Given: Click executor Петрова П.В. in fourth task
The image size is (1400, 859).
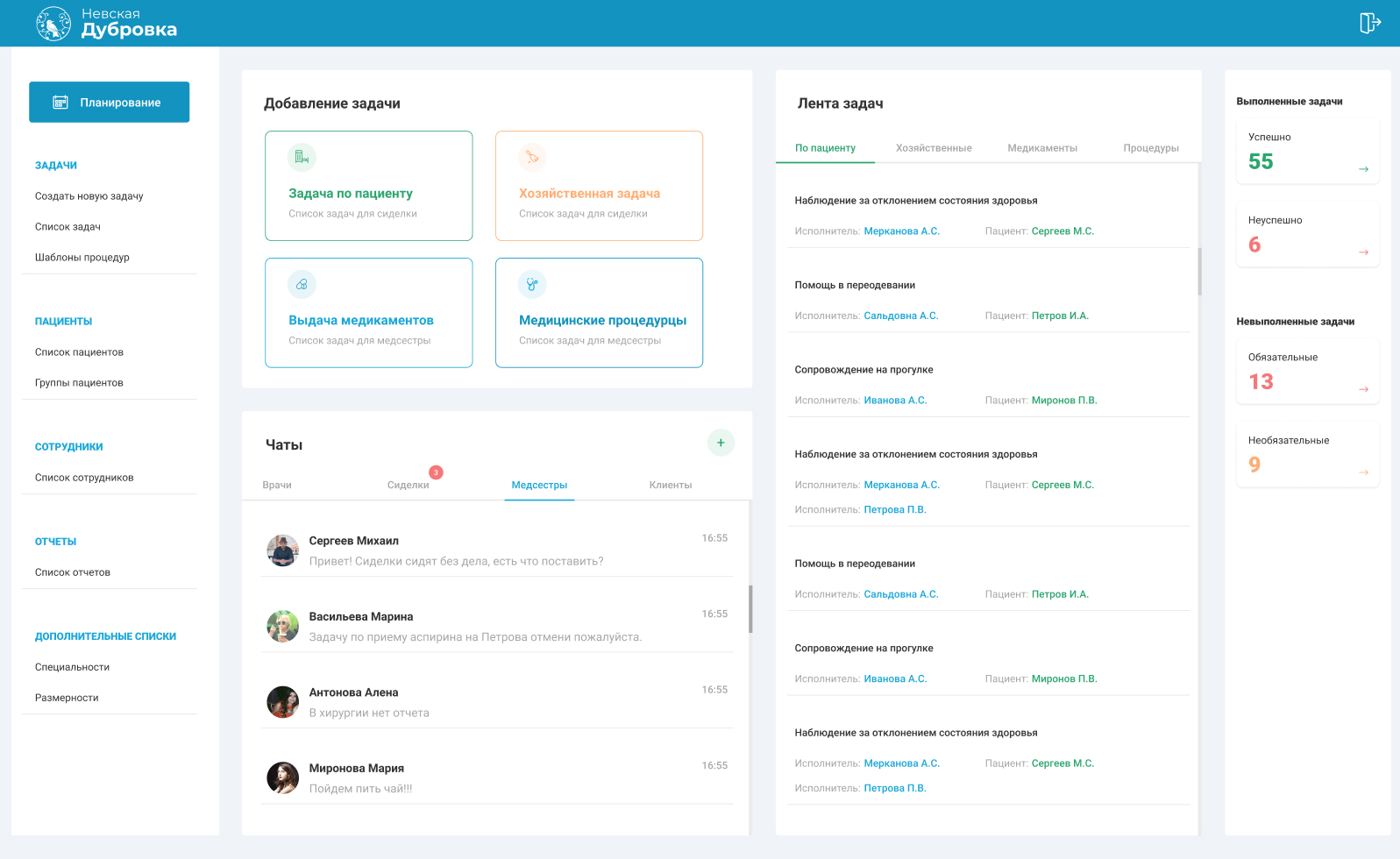Looking at the screenshot, I should coord(895,510).
